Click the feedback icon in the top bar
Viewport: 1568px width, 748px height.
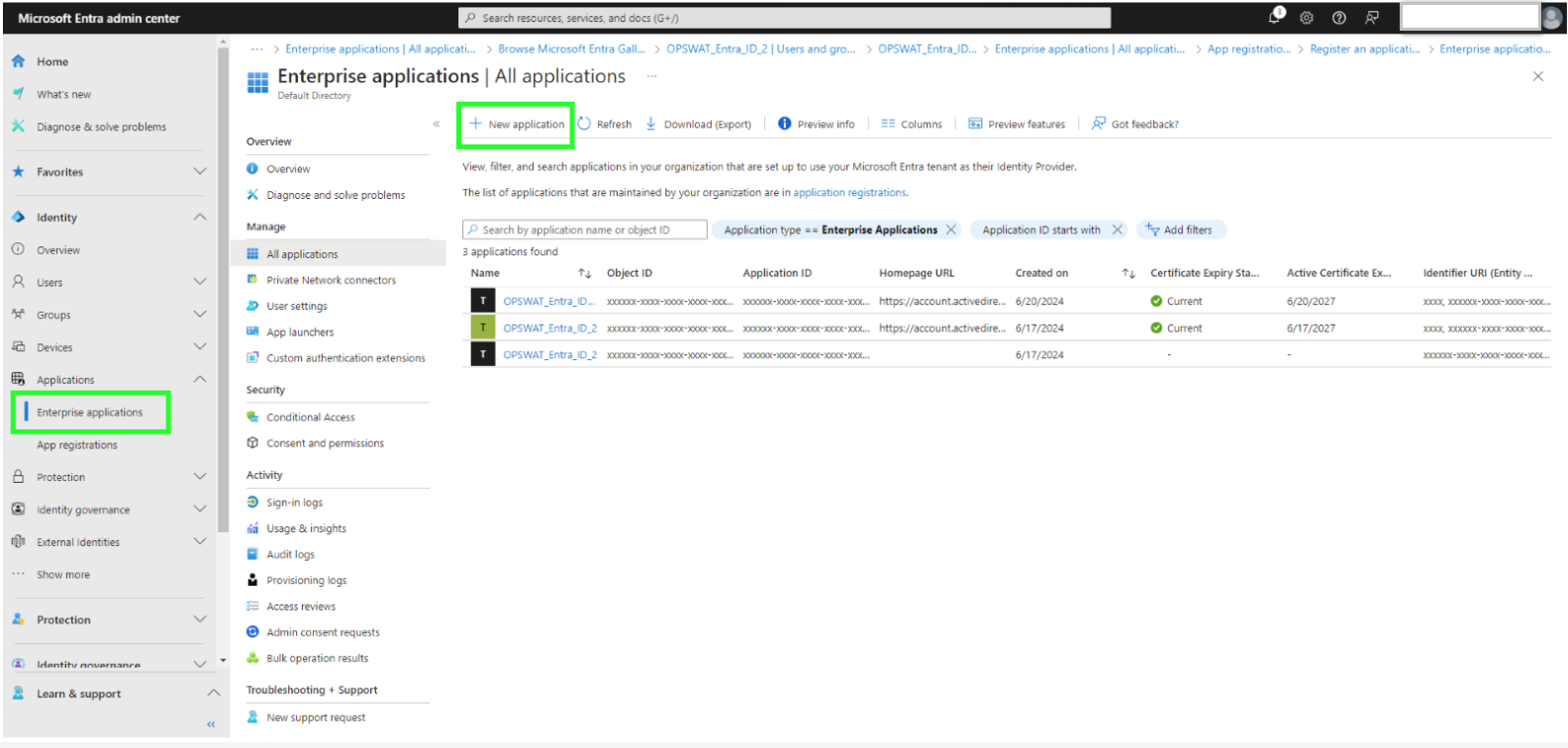(1372, 18)
